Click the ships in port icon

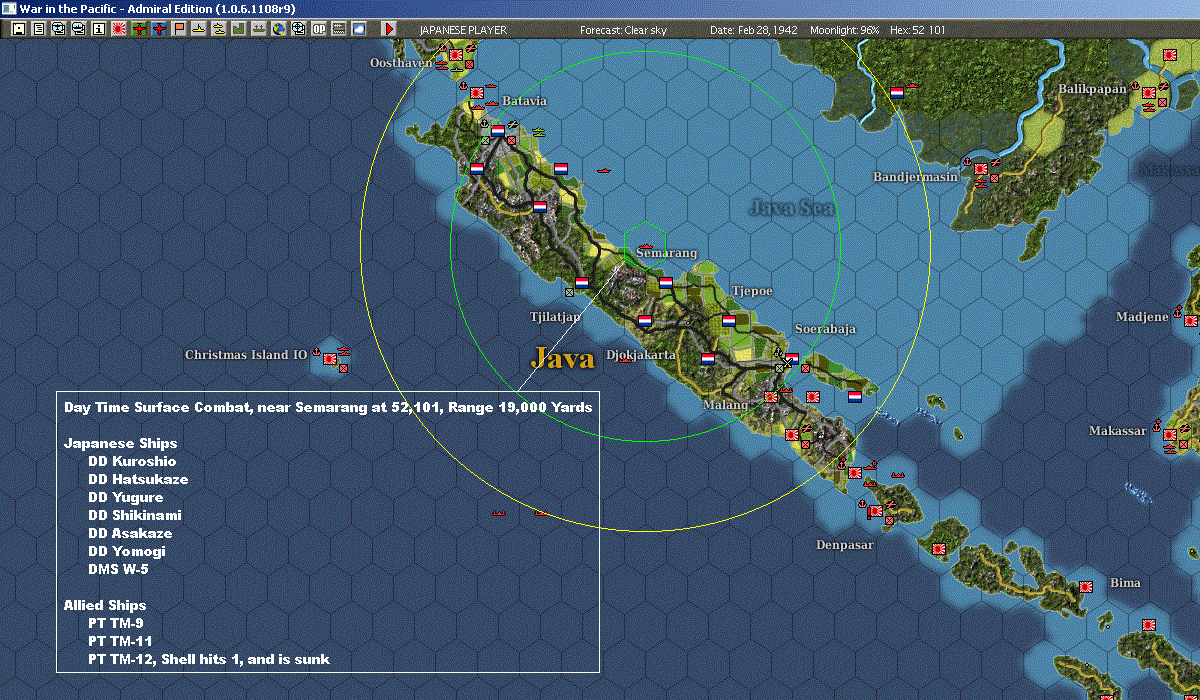click(258, 29)
